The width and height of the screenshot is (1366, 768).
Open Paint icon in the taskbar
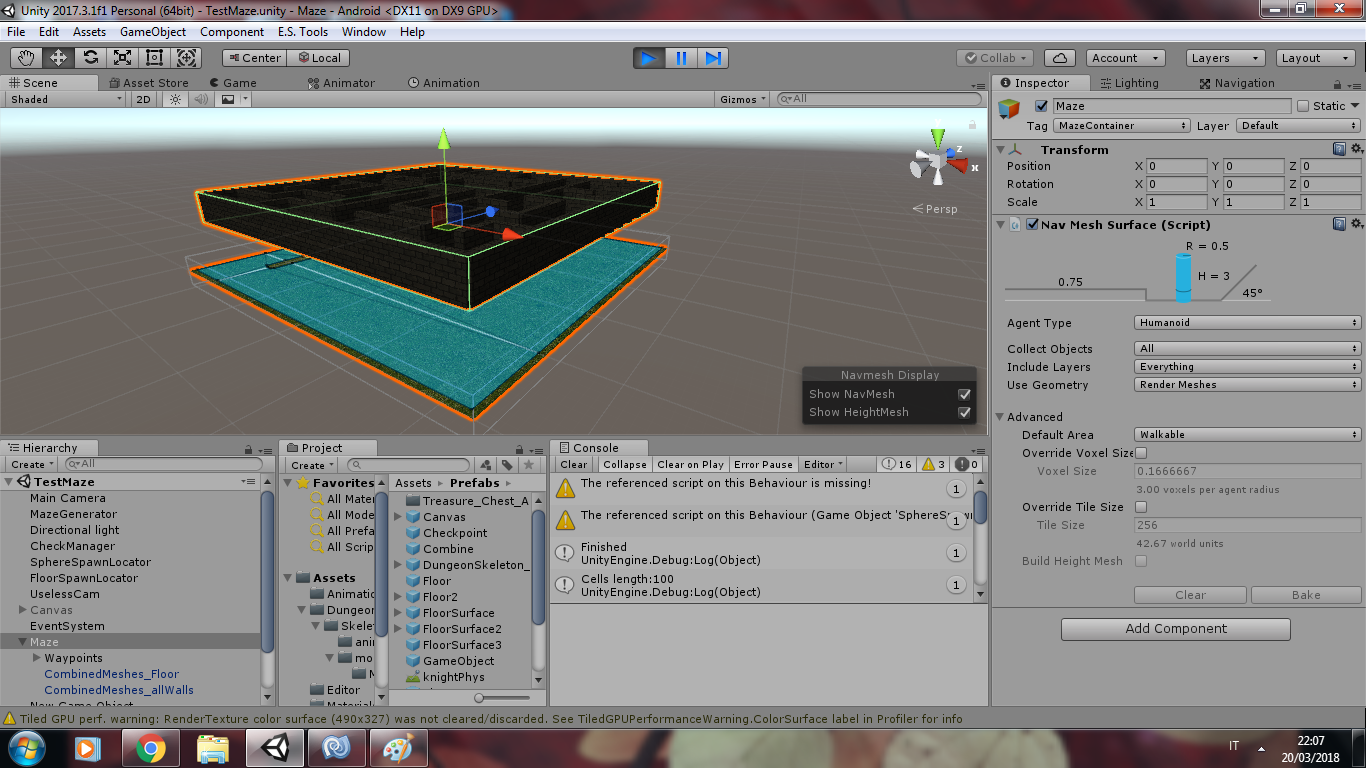(399, 747)
